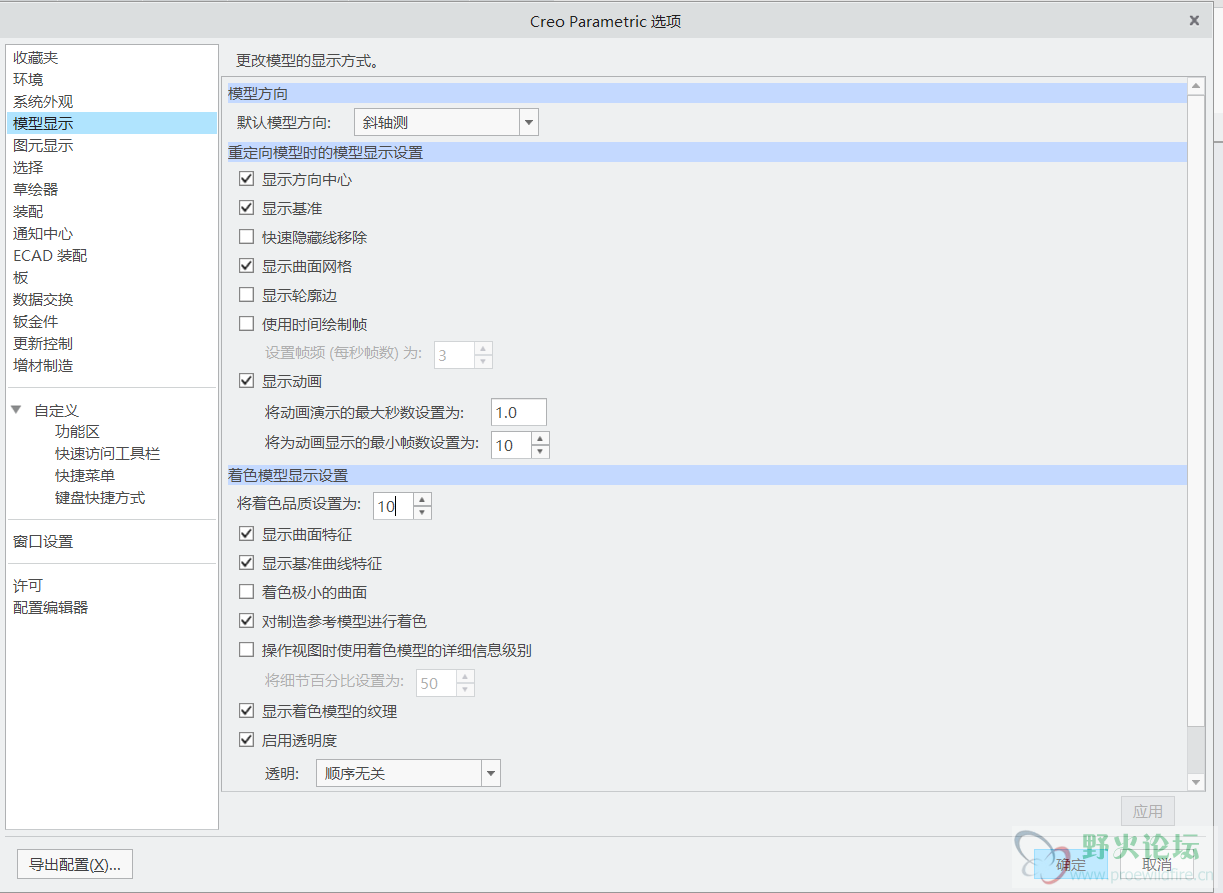Open the 数据交换 options
1223x893 pixels.
[43, 300]
